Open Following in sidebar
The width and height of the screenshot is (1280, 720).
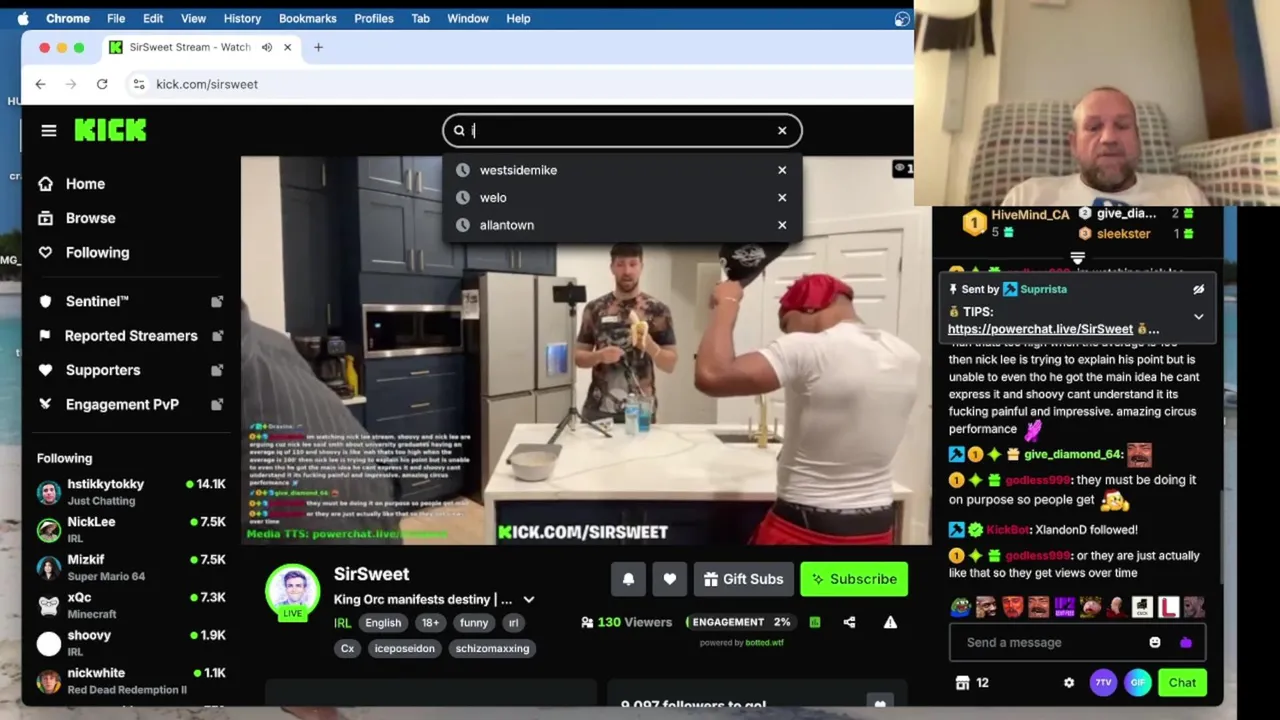[x=97, y=253]
